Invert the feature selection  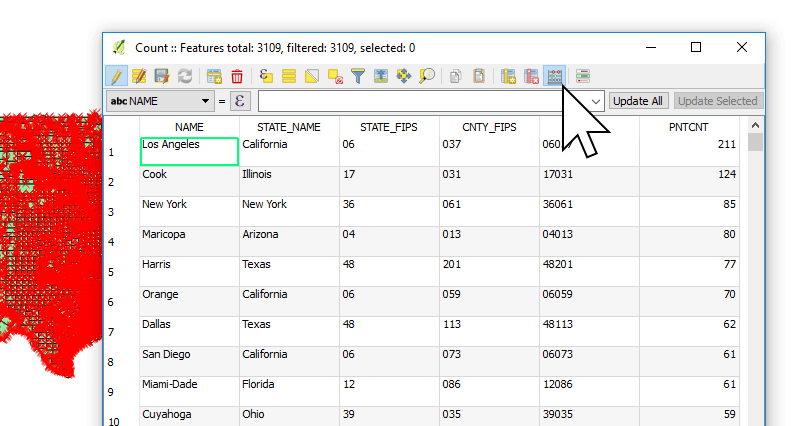point(312,76)
